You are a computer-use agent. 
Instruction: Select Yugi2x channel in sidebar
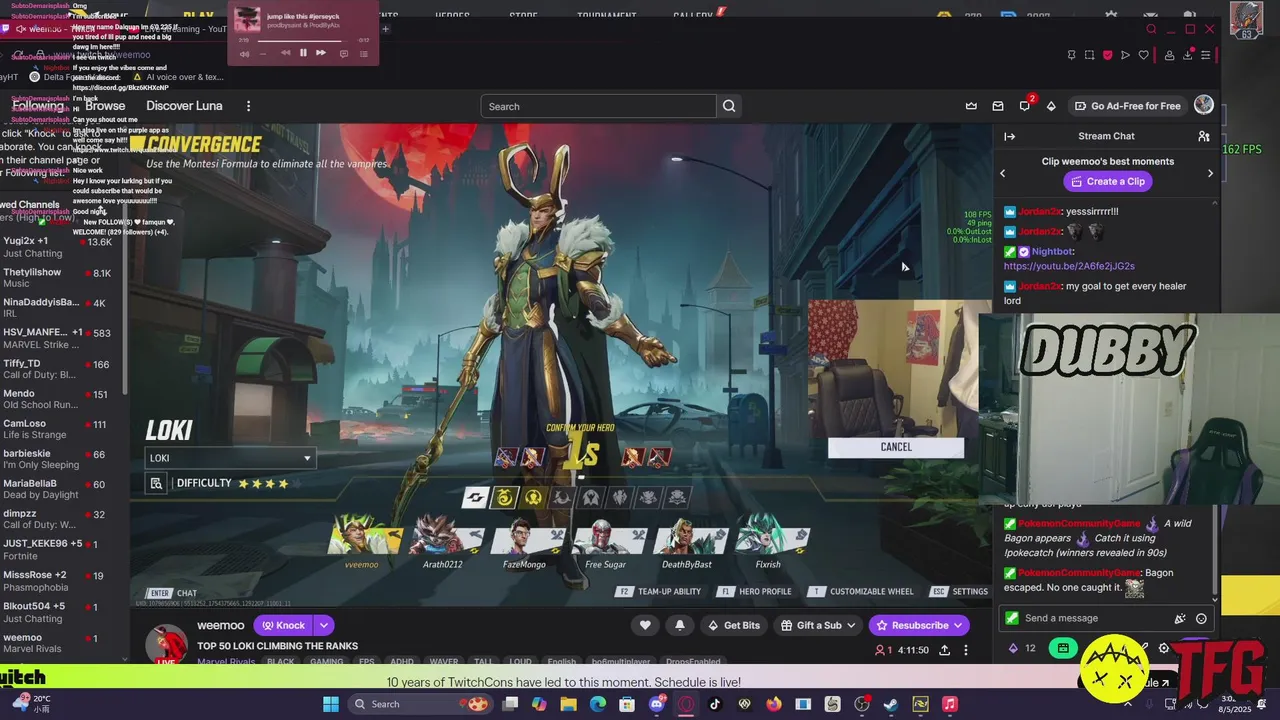click(60, 247)
